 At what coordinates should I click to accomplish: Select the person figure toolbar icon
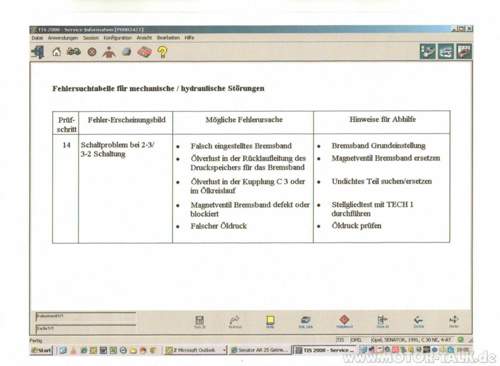click(x=109, y=52)
